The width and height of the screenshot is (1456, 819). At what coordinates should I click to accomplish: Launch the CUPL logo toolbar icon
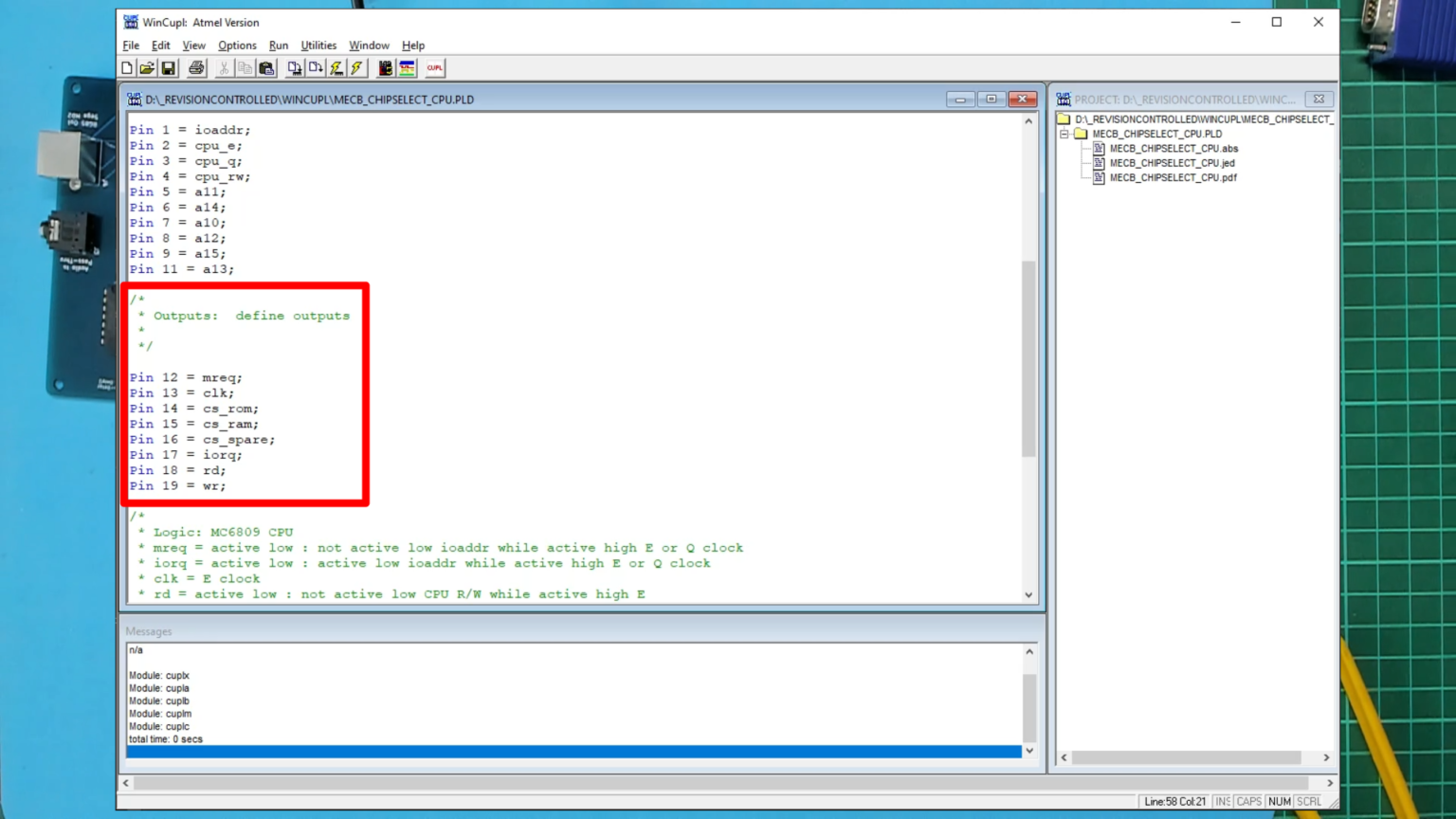click(x=433, y=67)
